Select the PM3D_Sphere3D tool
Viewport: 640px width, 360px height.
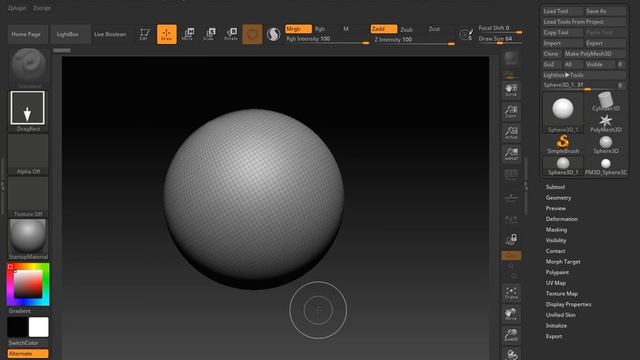(x=606, y=166)
